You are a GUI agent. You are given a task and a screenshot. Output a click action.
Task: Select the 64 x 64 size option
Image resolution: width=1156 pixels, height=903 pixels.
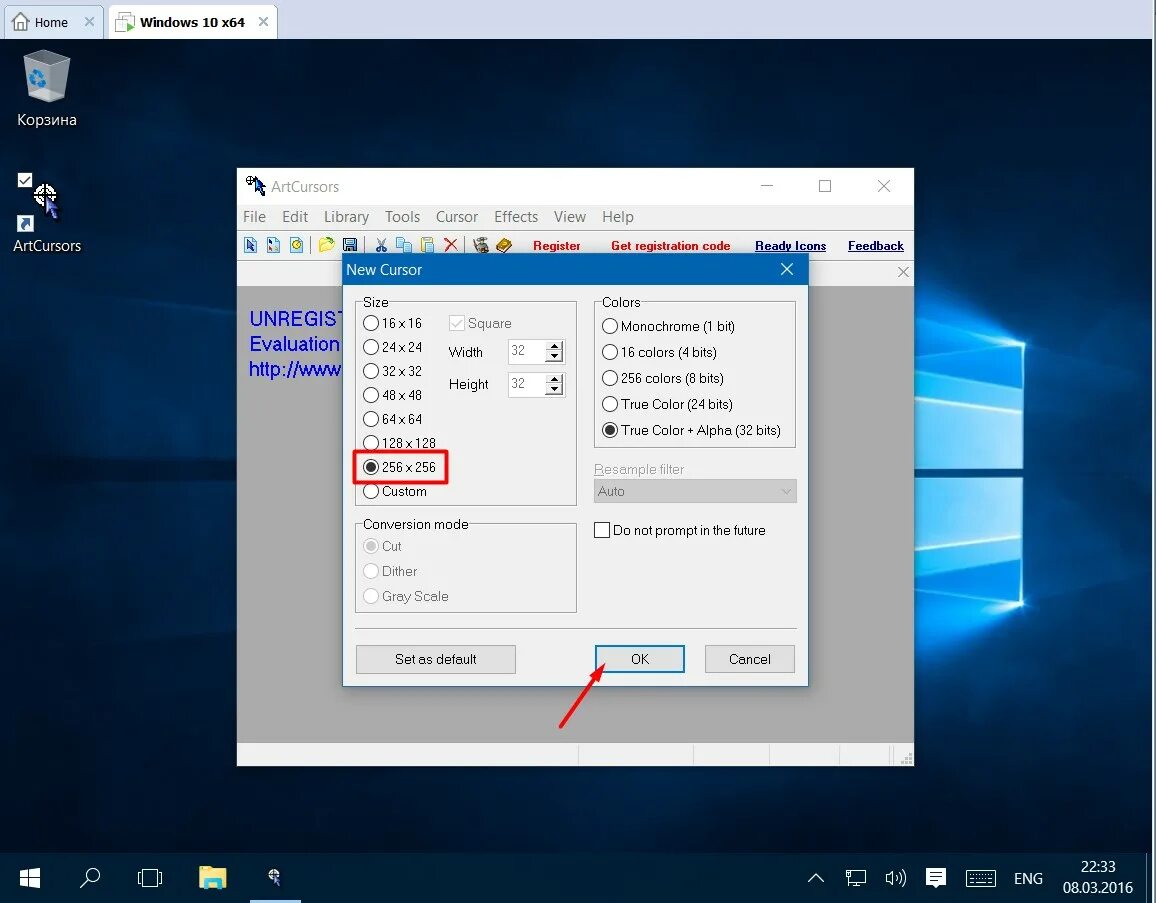pyautogui.click(x=392, y=419)
